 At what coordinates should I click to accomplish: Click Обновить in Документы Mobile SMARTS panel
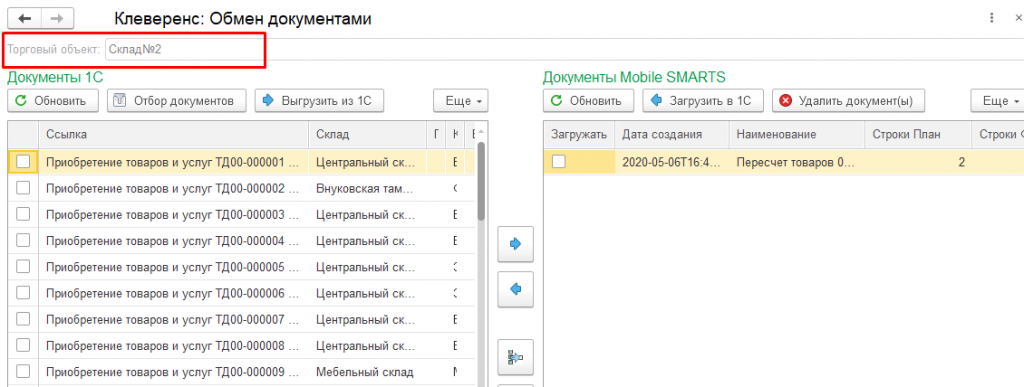(x=588, y=101)
